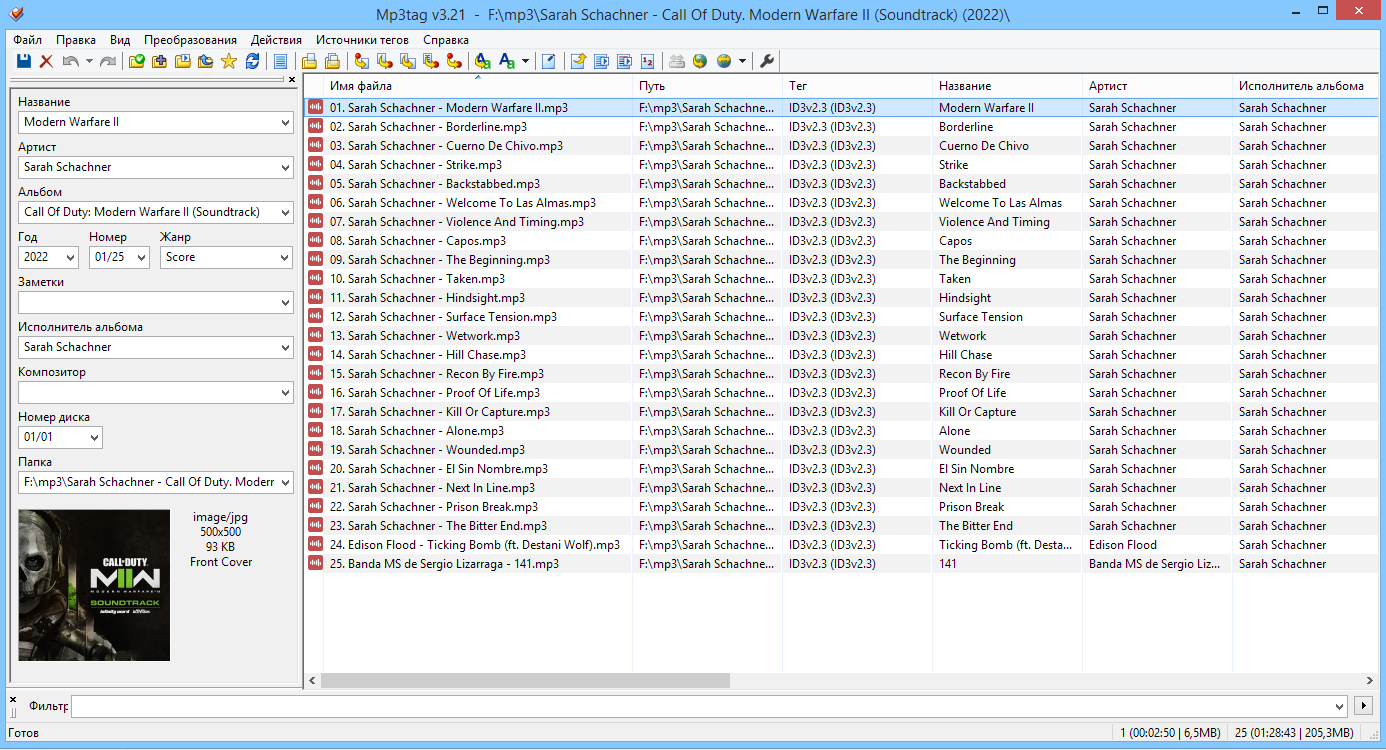Screen dimensions: 1386x750
Task: Remove tag using the red X icon
Action: click(x=46, y=61)
